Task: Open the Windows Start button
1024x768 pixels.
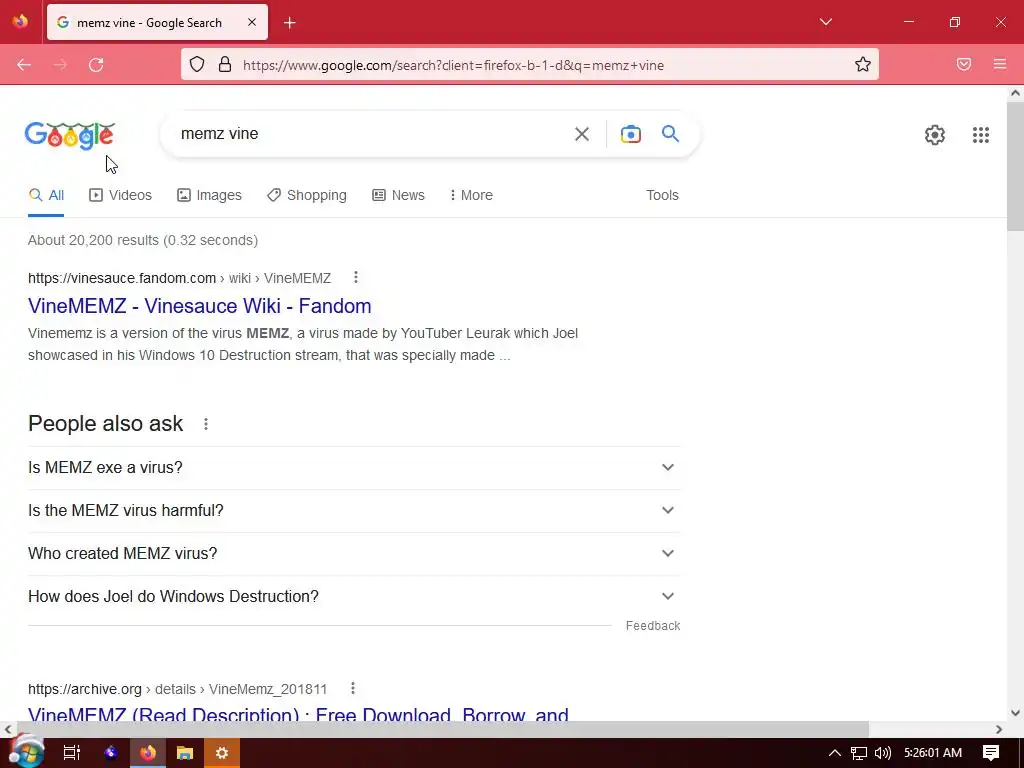Action: tap(26, 752)
